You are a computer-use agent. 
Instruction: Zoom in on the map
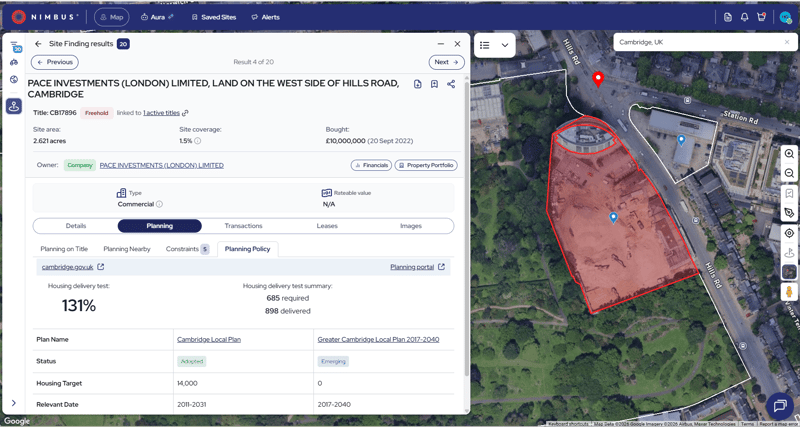(789, 154)
